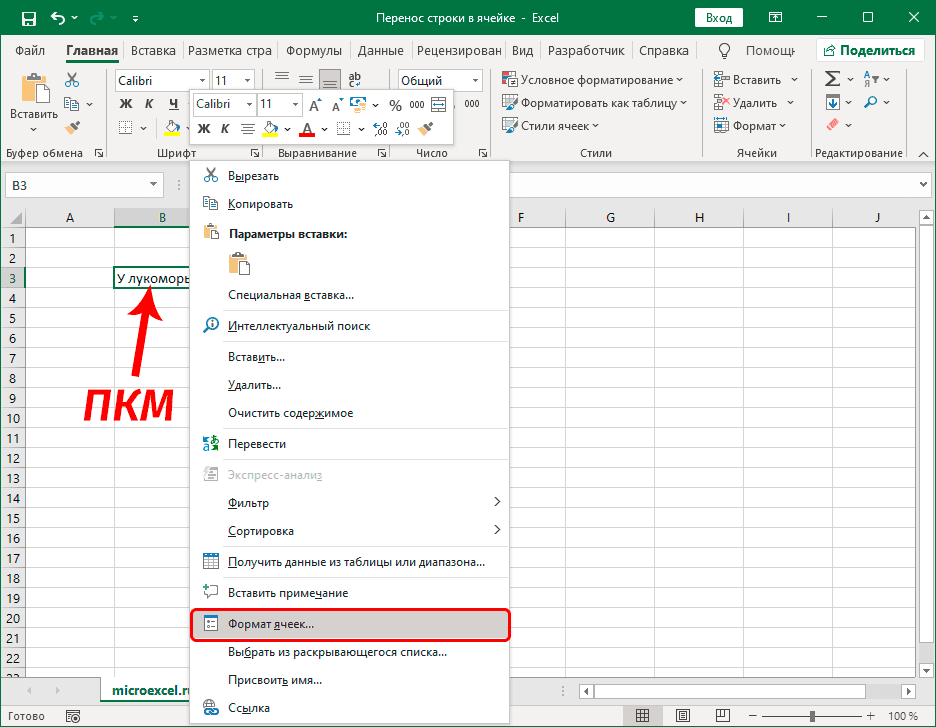Click Format Painter brush in mini toolbar
This screenshot has height=727, width=936.
[425, 128]
